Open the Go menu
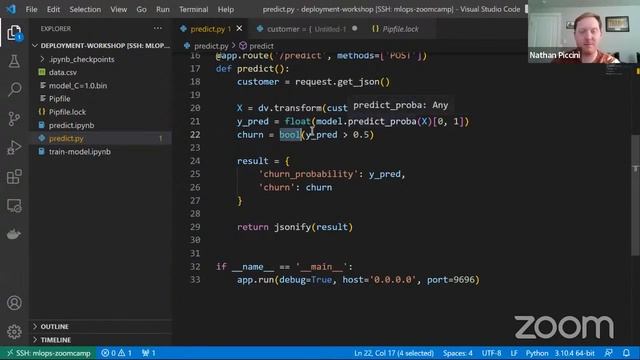Viewport: 640px width, 360px height. click(141, 9)
